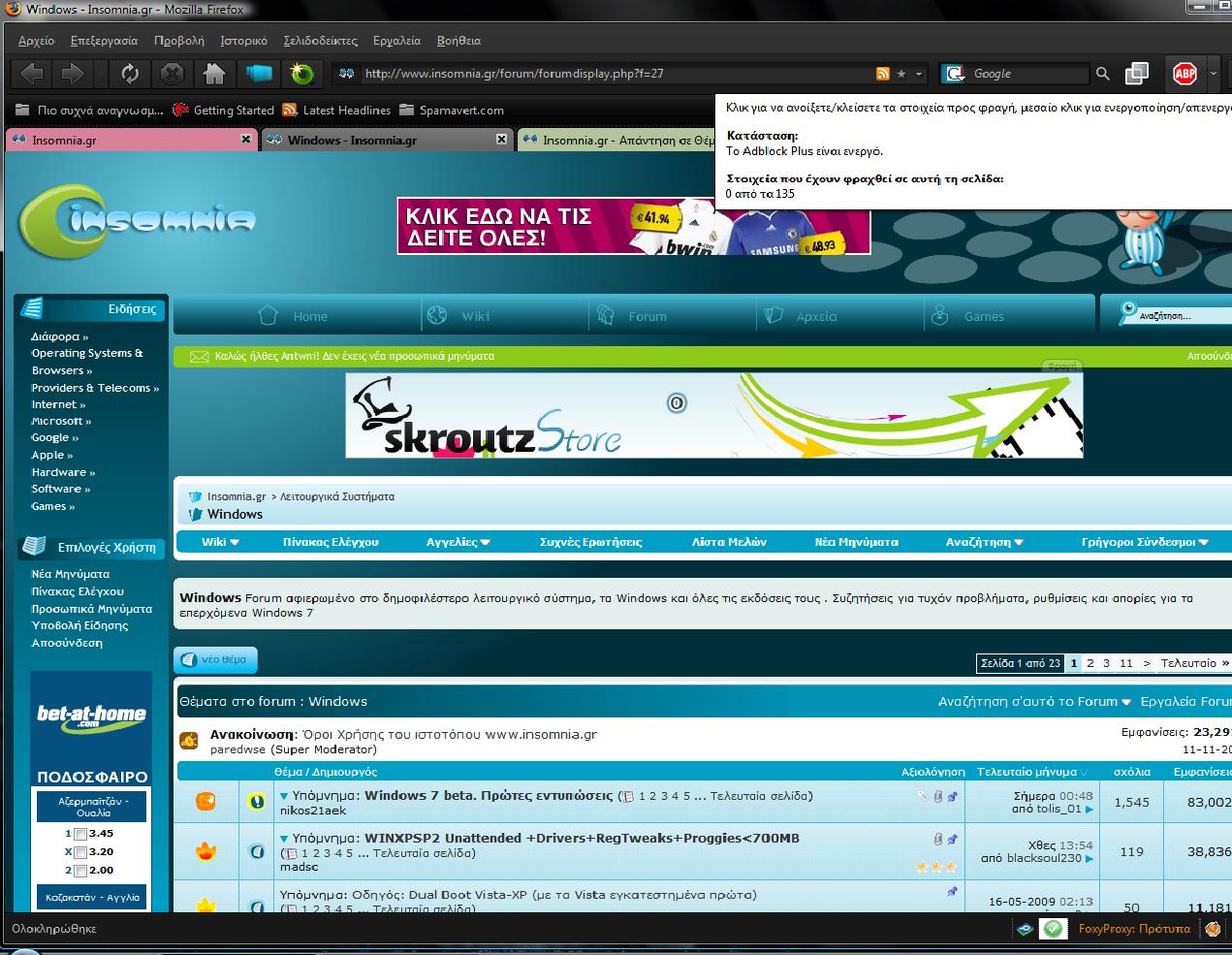1232x955 pixels.
Task: Start a new thread with νέο θέμα
Action: point(216,659)
